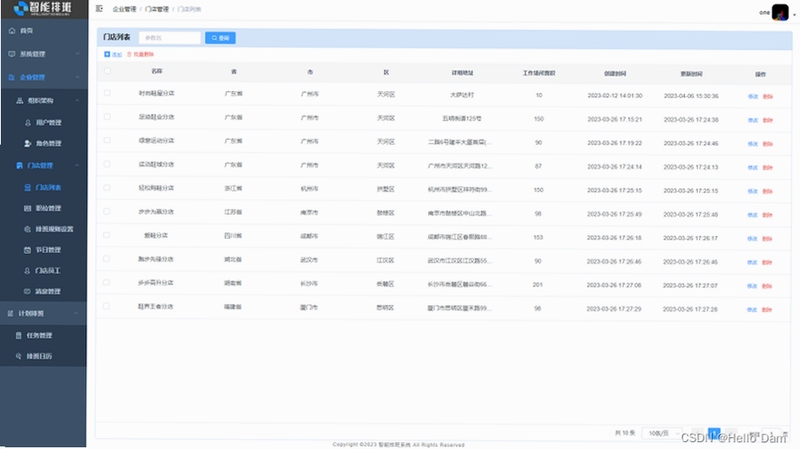
Task: Collapse the 门店管理 submenu chevron
Action: (x=78, y=165)
